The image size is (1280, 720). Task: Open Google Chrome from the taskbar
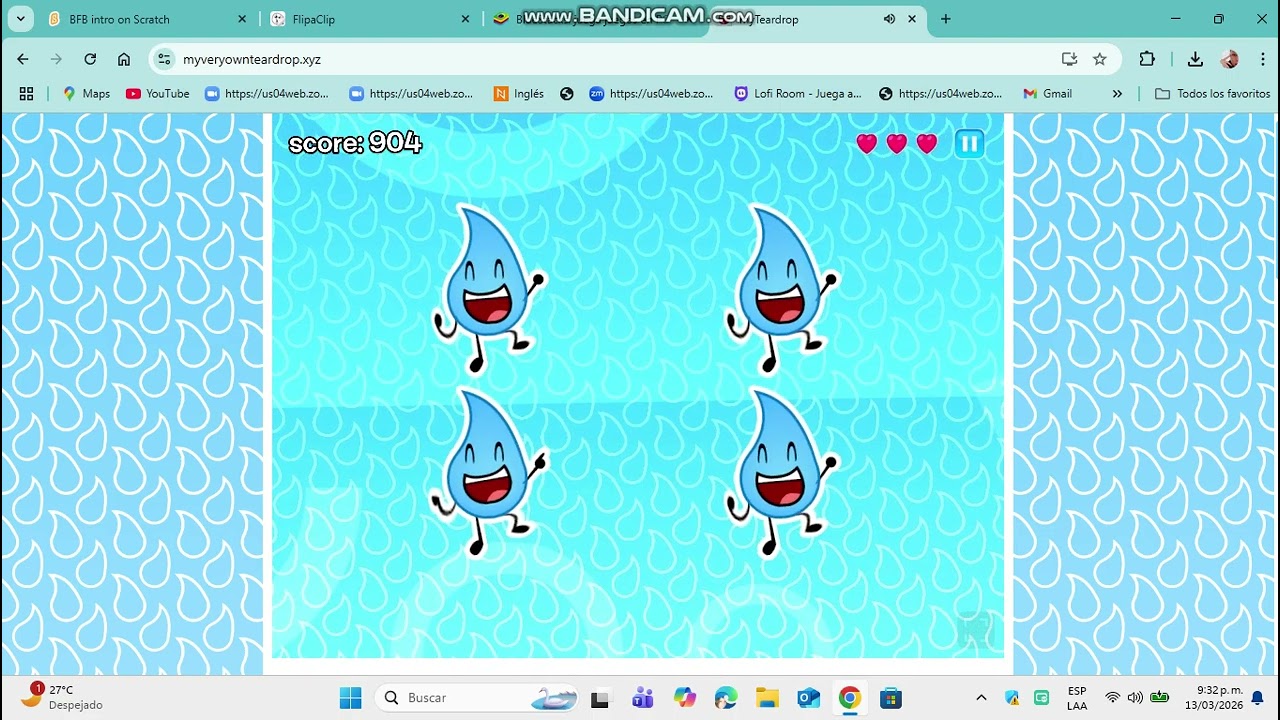click(x=850, y=698)
